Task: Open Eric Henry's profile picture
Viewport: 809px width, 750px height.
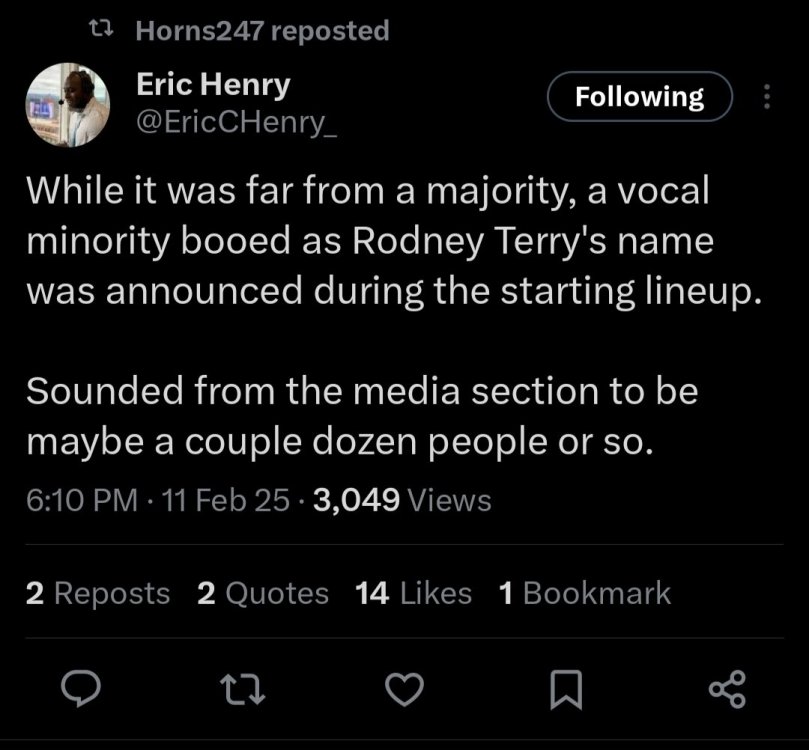Action: click(67, 106)
